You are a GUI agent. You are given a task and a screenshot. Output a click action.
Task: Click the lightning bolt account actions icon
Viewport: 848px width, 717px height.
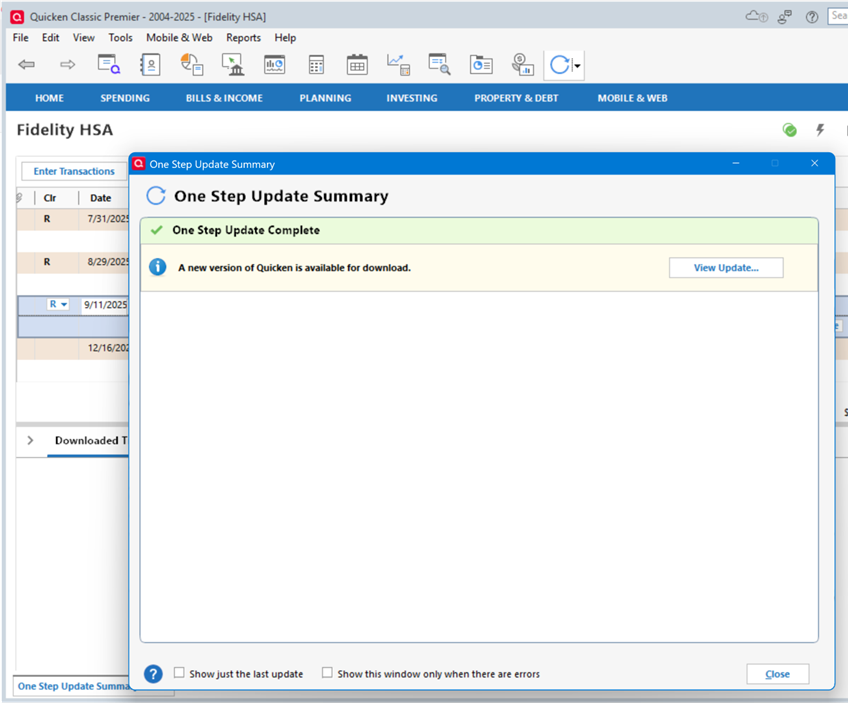pyautogui.click(x=820, y=130)
